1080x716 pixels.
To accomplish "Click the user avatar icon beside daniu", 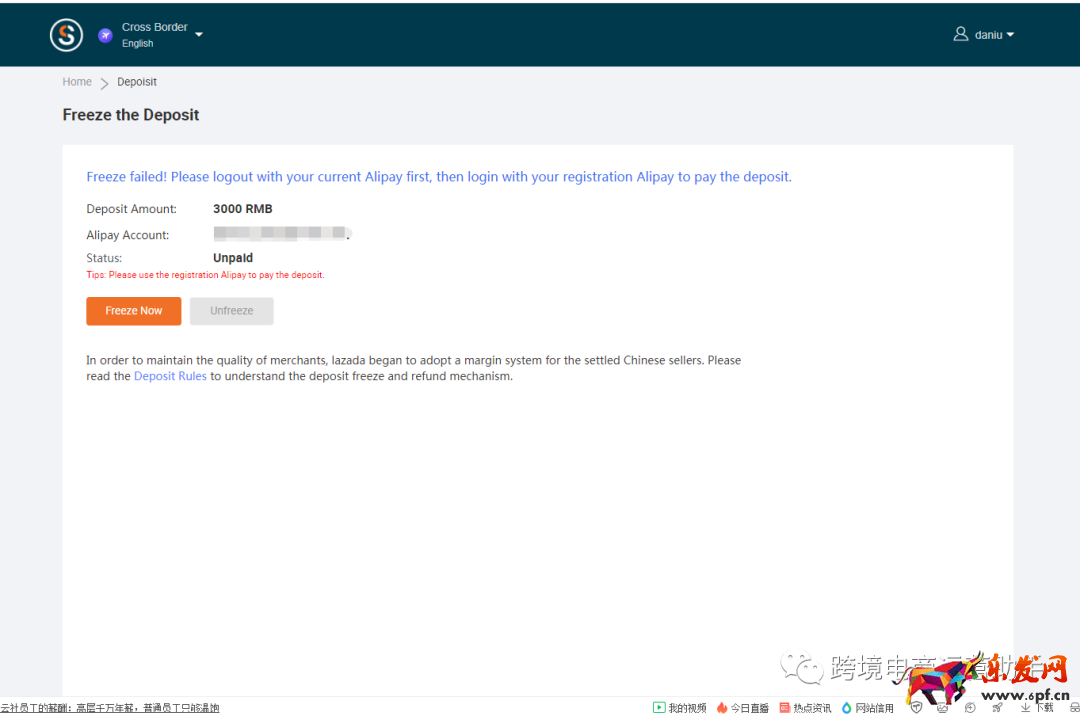I will click(x=960, y=33).
